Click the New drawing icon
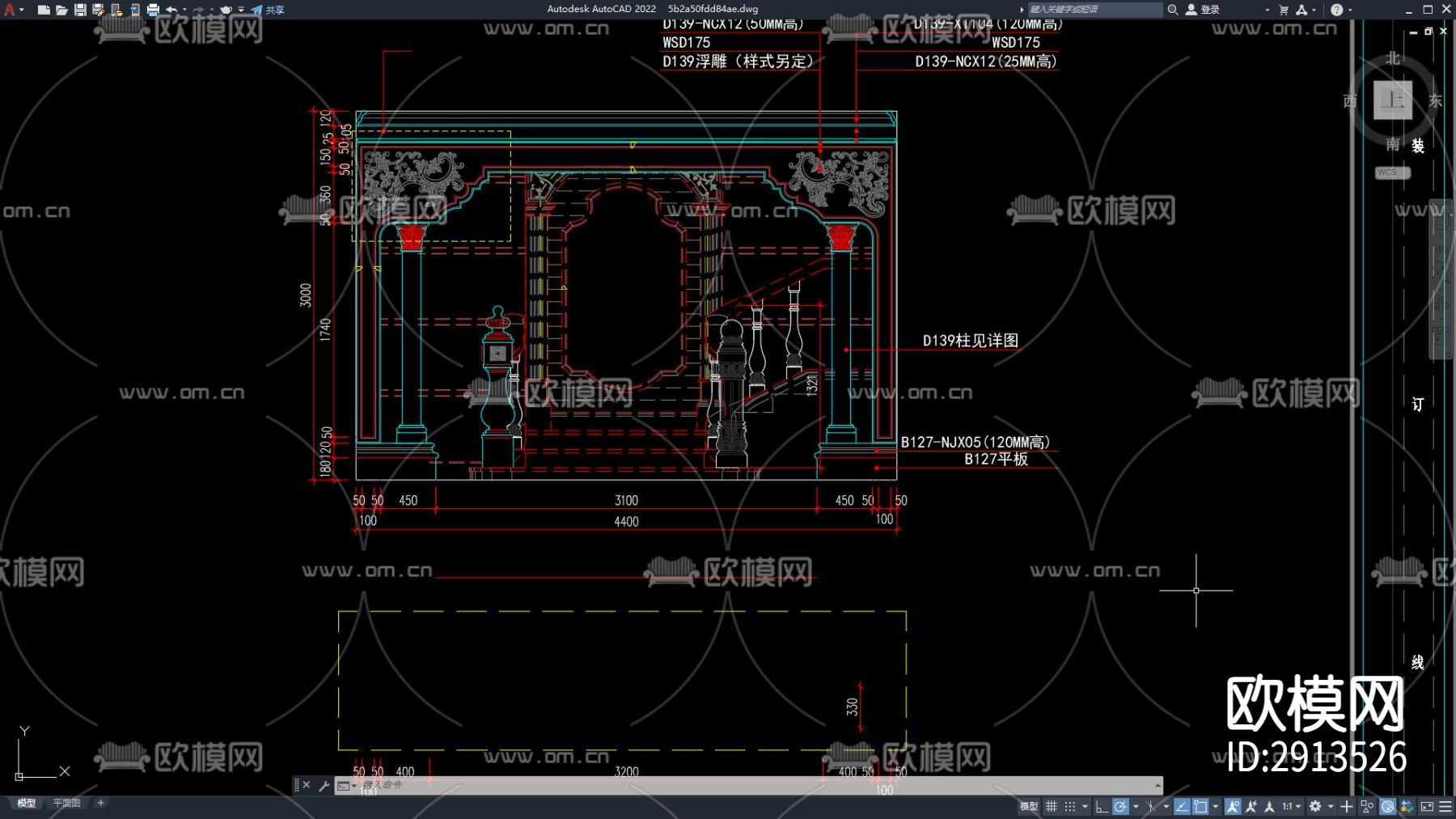Viewport: 1456px width, 819px height. click(44, 10)
